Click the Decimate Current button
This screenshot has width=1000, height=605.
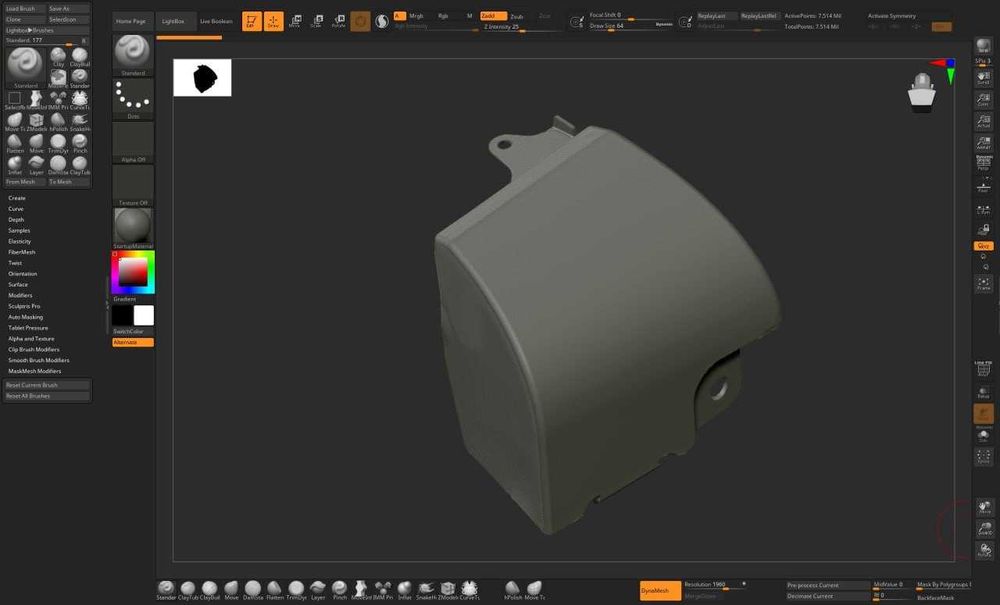pos(827,596)
